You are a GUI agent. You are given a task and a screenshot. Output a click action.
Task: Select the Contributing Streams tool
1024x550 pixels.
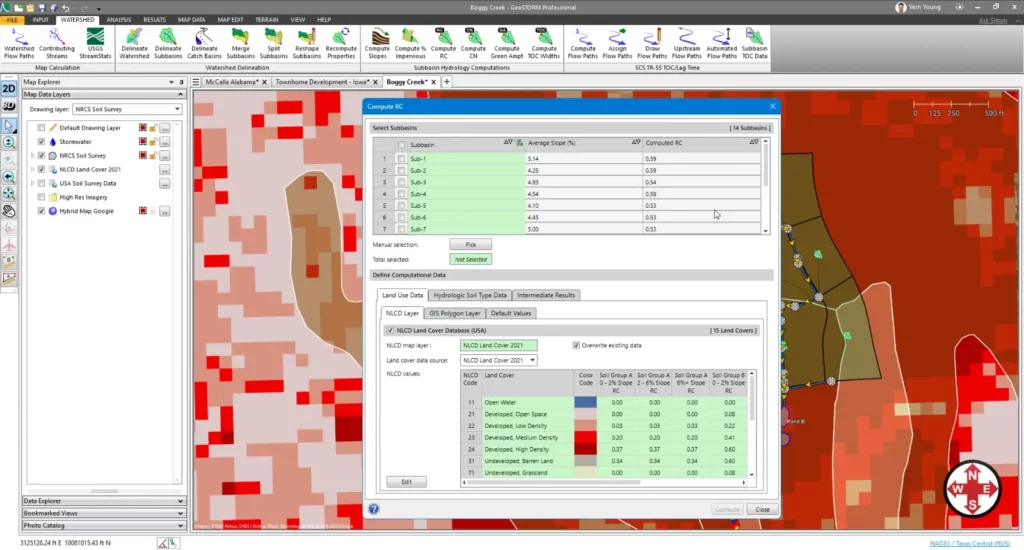(x=57, y=44)
